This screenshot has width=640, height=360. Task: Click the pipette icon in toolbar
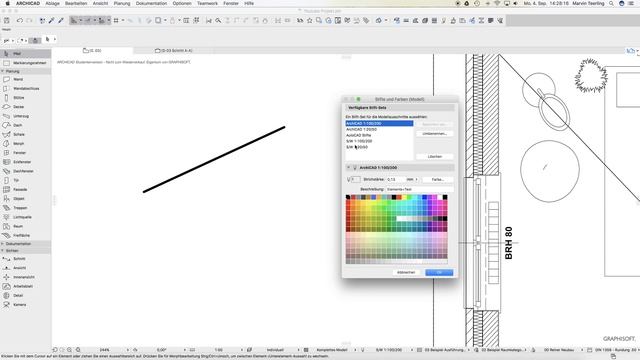52,20
